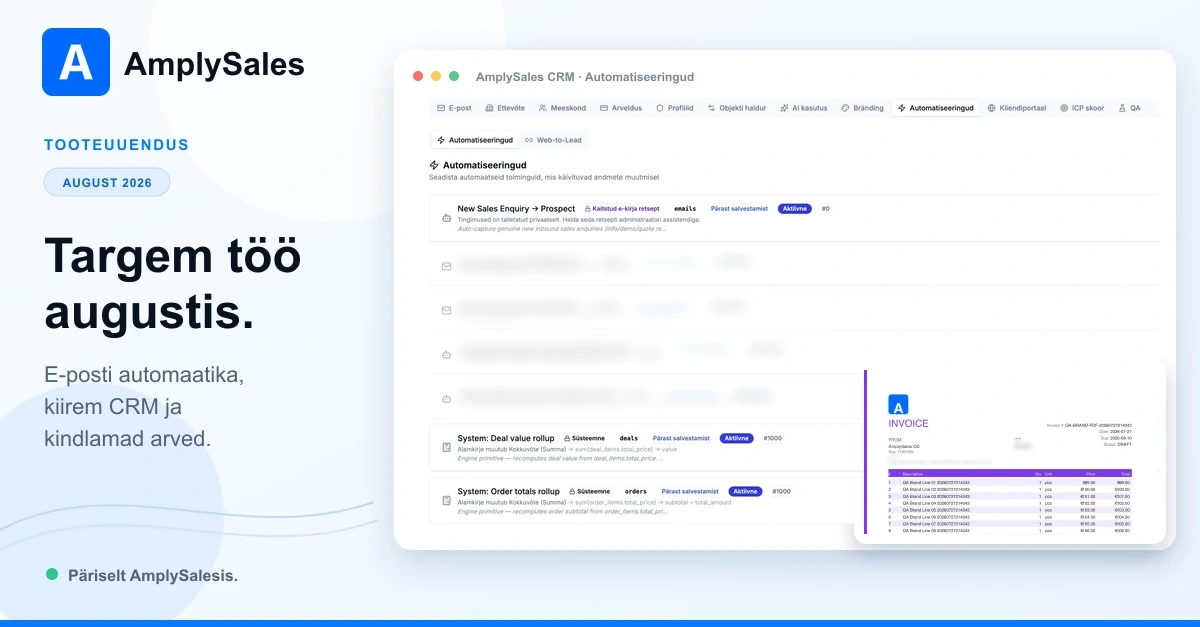Image resolution: width=1200 pixels, height=627 pixels.
Task: Open the Kliendiportaal tab
Action: (1017, 108)
